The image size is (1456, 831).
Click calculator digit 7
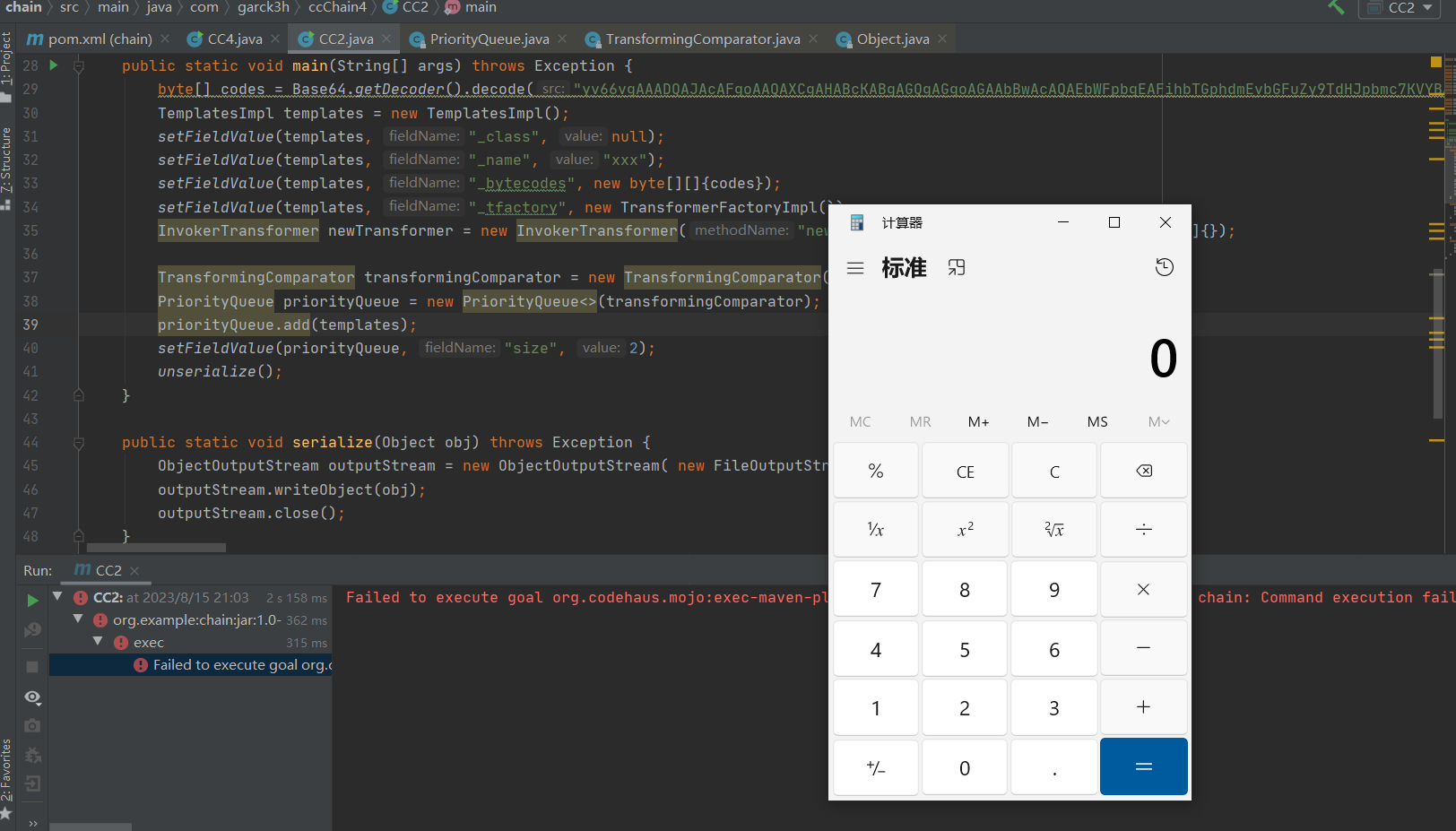tap(876, 590)
